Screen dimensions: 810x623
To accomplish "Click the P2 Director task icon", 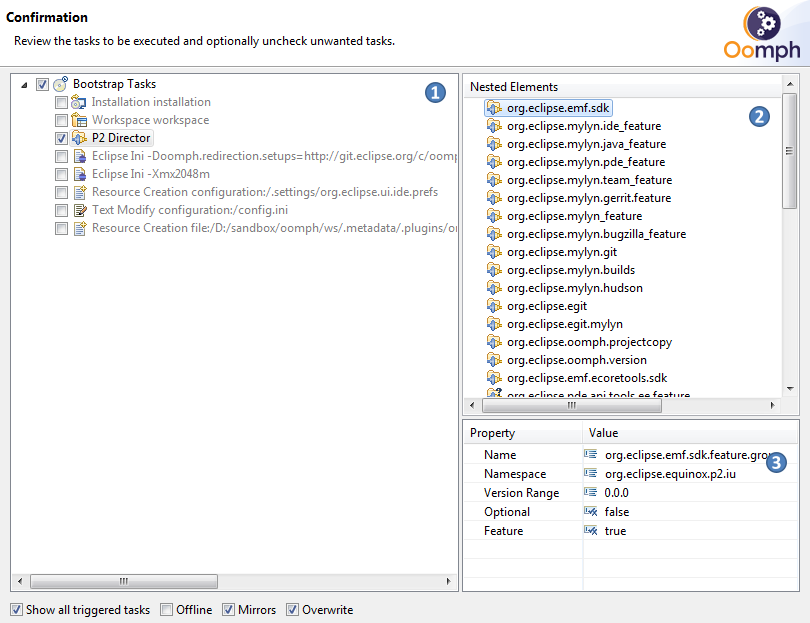I will click(x=79, y=138).
